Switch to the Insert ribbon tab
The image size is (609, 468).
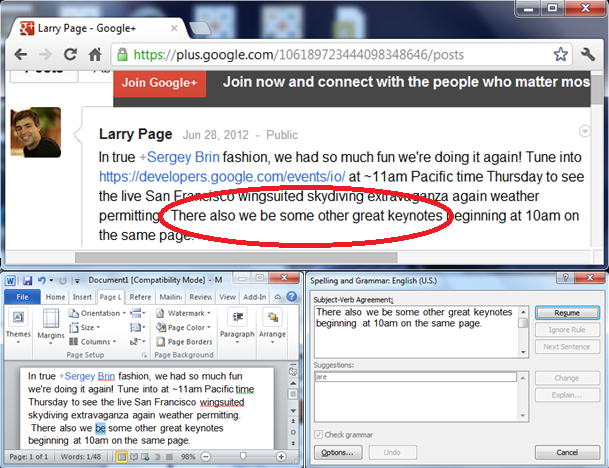pos(82,297)
